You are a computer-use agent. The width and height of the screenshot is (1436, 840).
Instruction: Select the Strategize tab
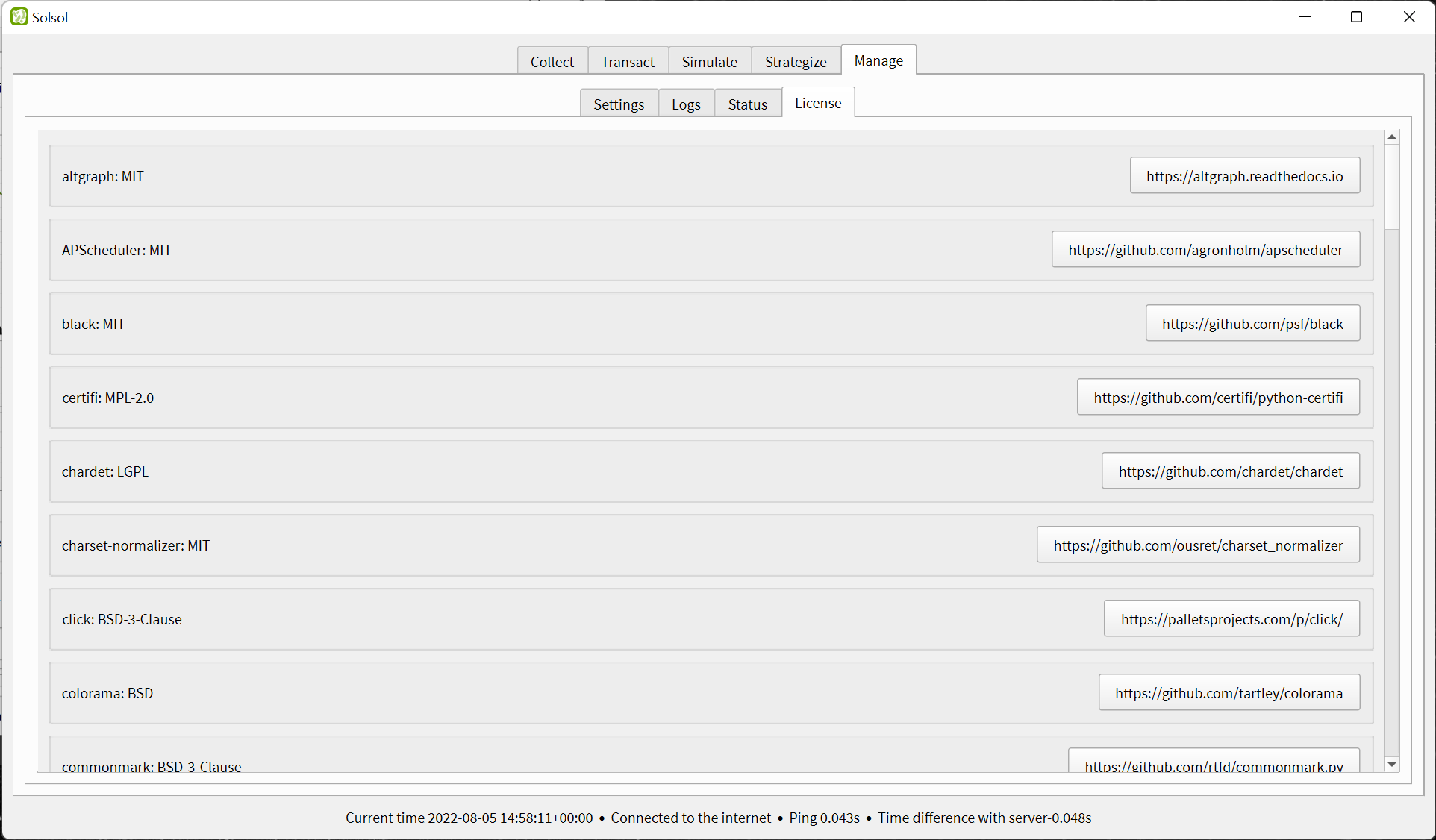[x=796, y=62]
